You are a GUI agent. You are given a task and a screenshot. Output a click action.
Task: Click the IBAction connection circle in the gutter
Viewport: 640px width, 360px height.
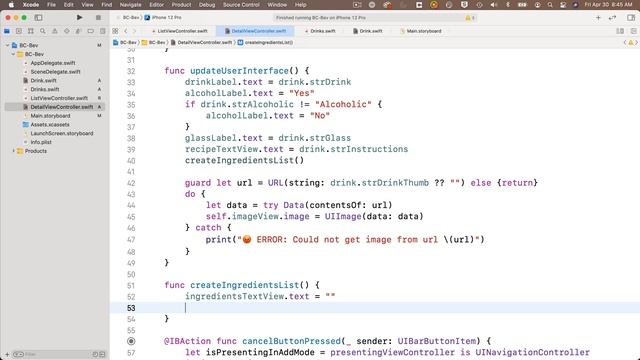[x=131, y=341]
